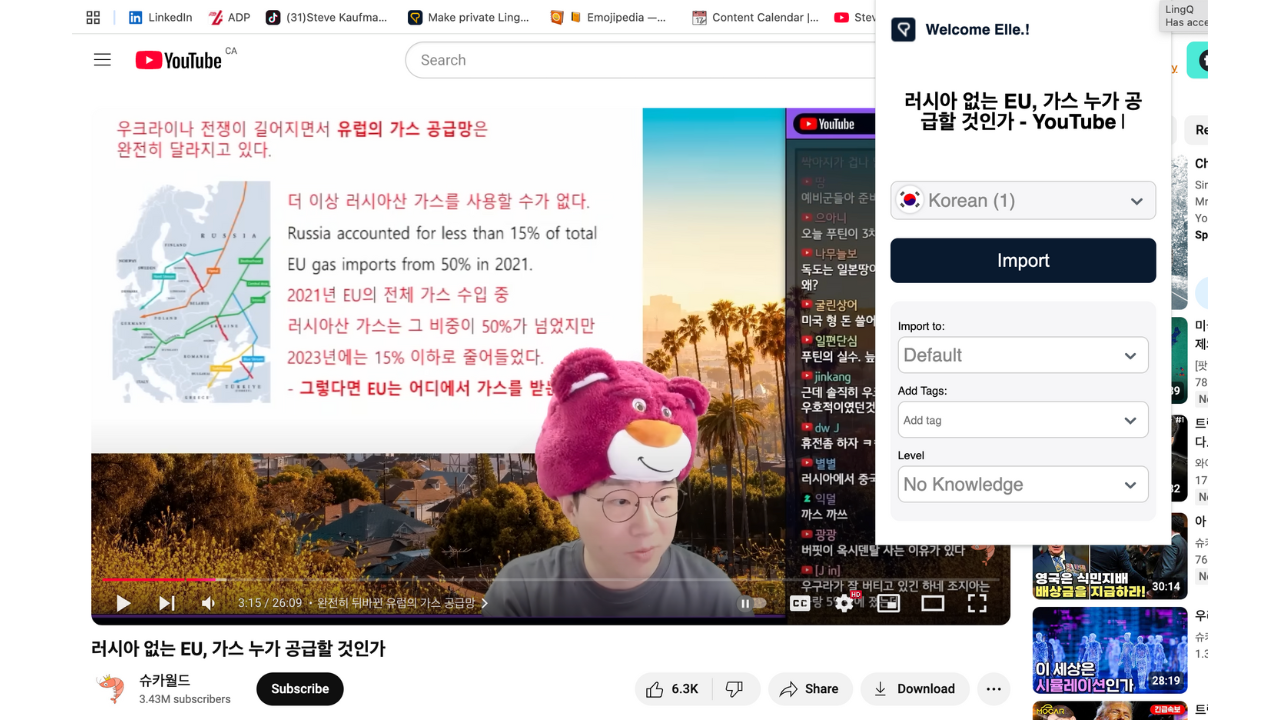Toggle theater mode view
The image size is (1280, 720).
933,603
